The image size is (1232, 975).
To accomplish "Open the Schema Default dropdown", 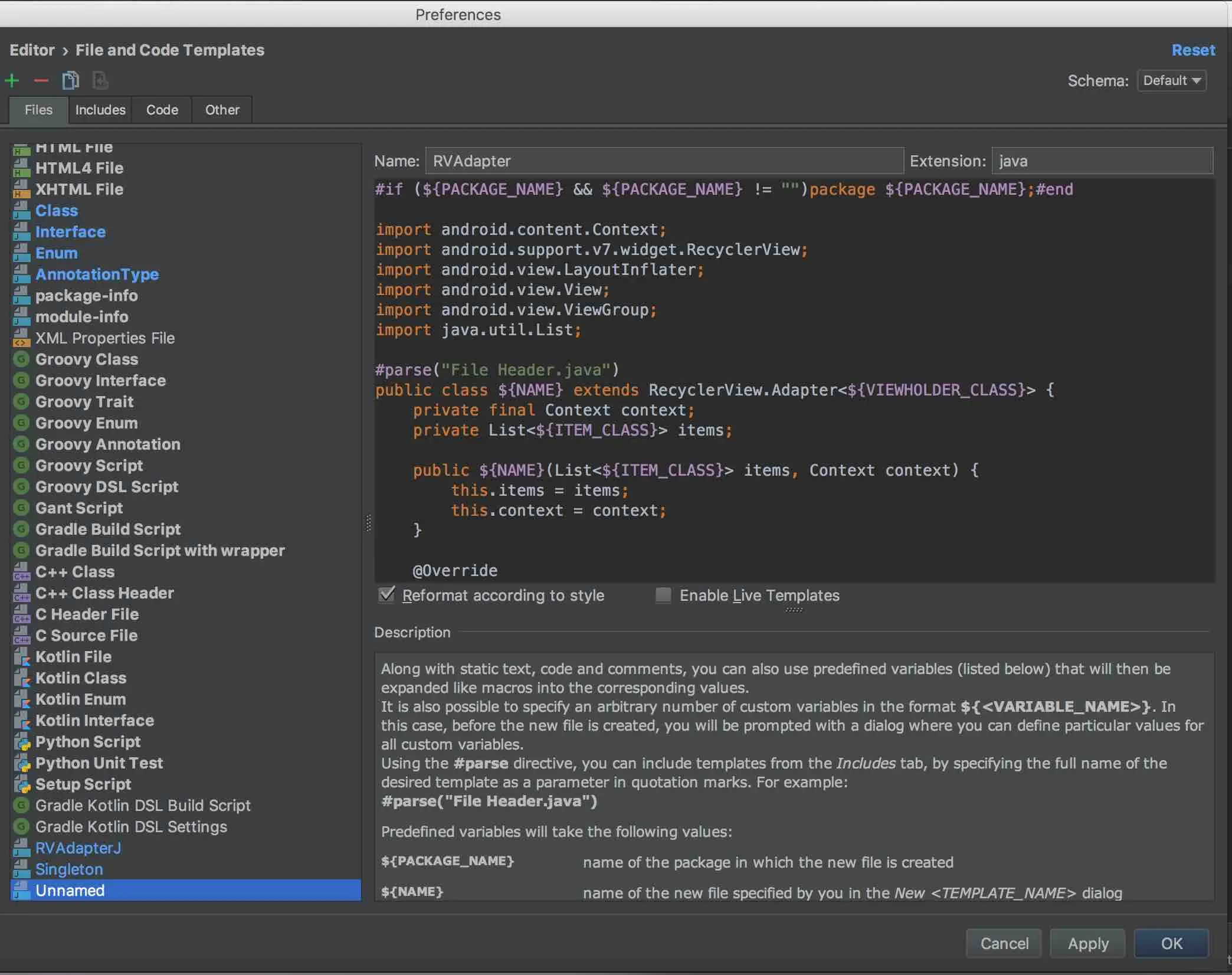I will click(1171, 80).
